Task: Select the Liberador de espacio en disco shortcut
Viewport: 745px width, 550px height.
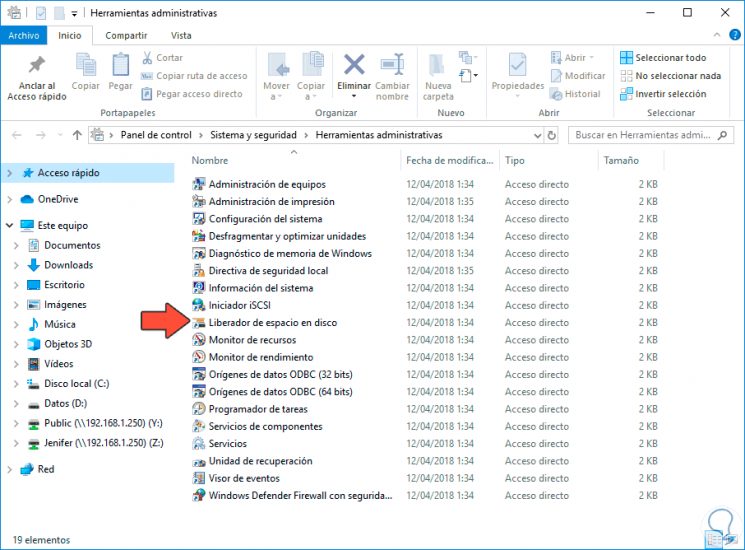Action: pyautogui.click(x=272, y=323)
